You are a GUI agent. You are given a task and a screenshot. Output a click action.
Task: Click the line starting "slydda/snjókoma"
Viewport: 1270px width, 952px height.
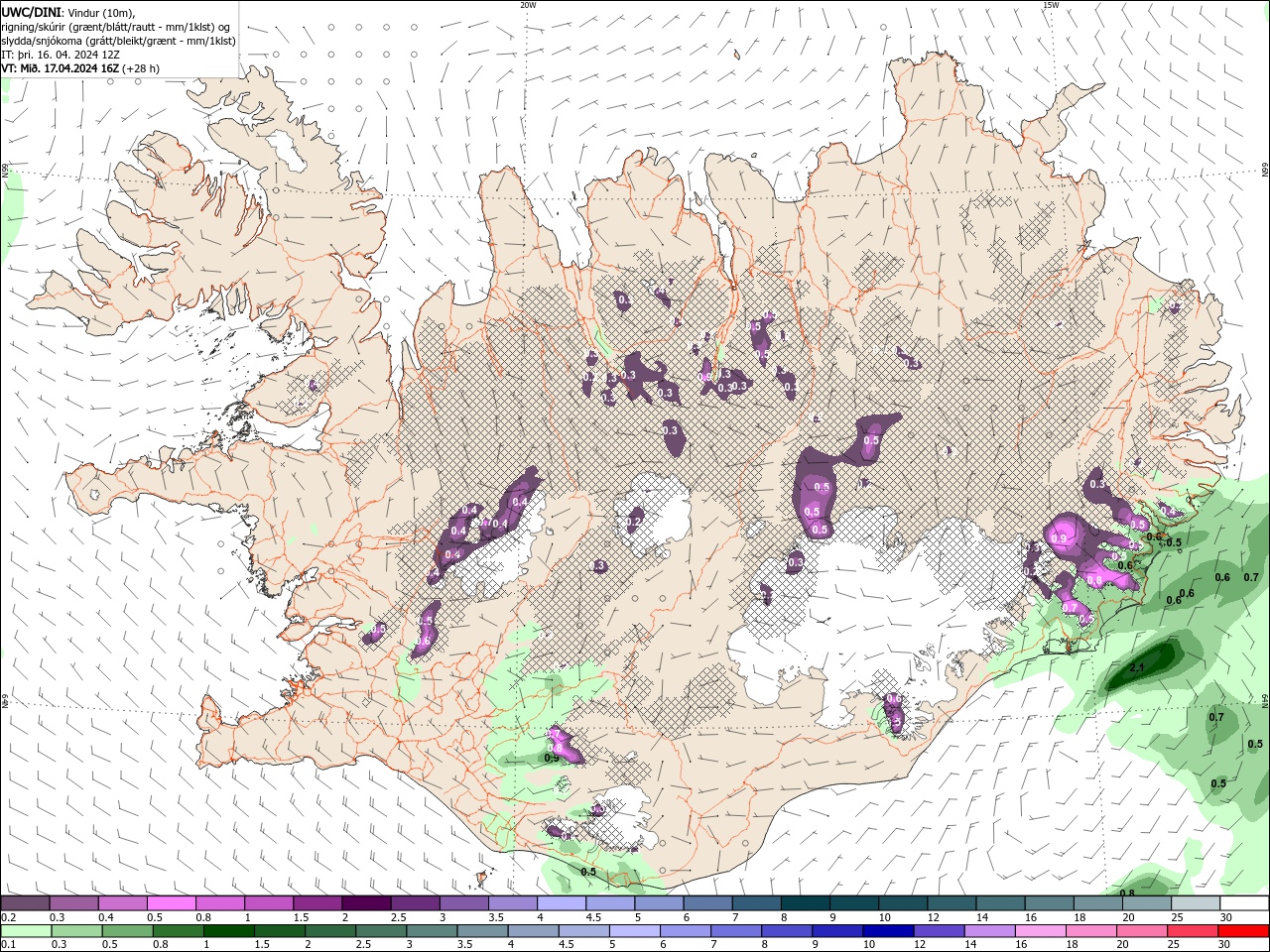(118, 41)
